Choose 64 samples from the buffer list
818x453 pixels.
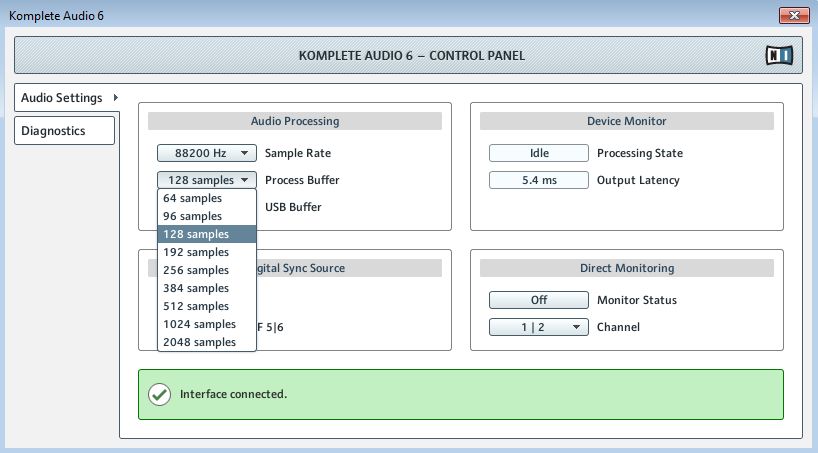(x=207, y=198)
